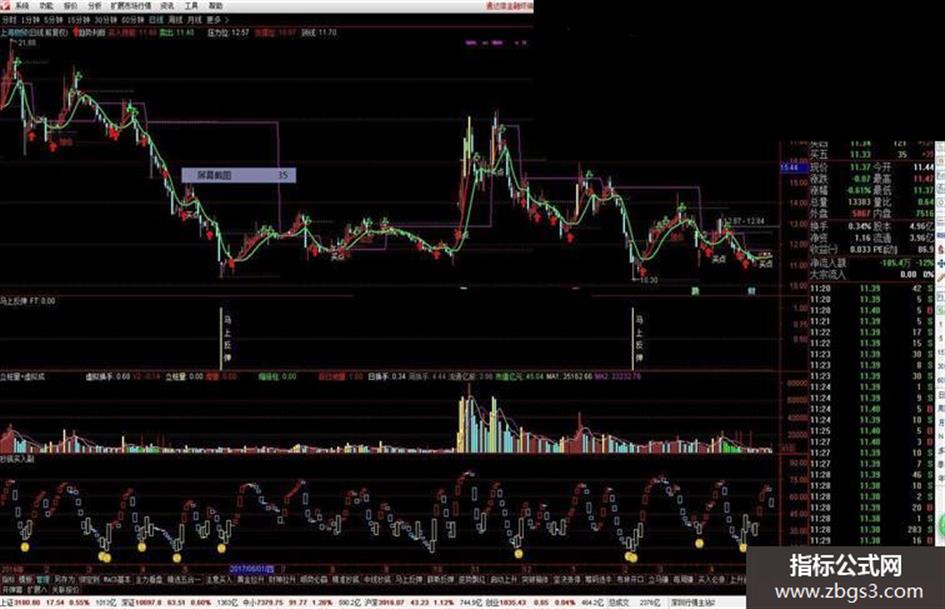Select the 黄金拉升 indicator tab

tap(251, 579)
